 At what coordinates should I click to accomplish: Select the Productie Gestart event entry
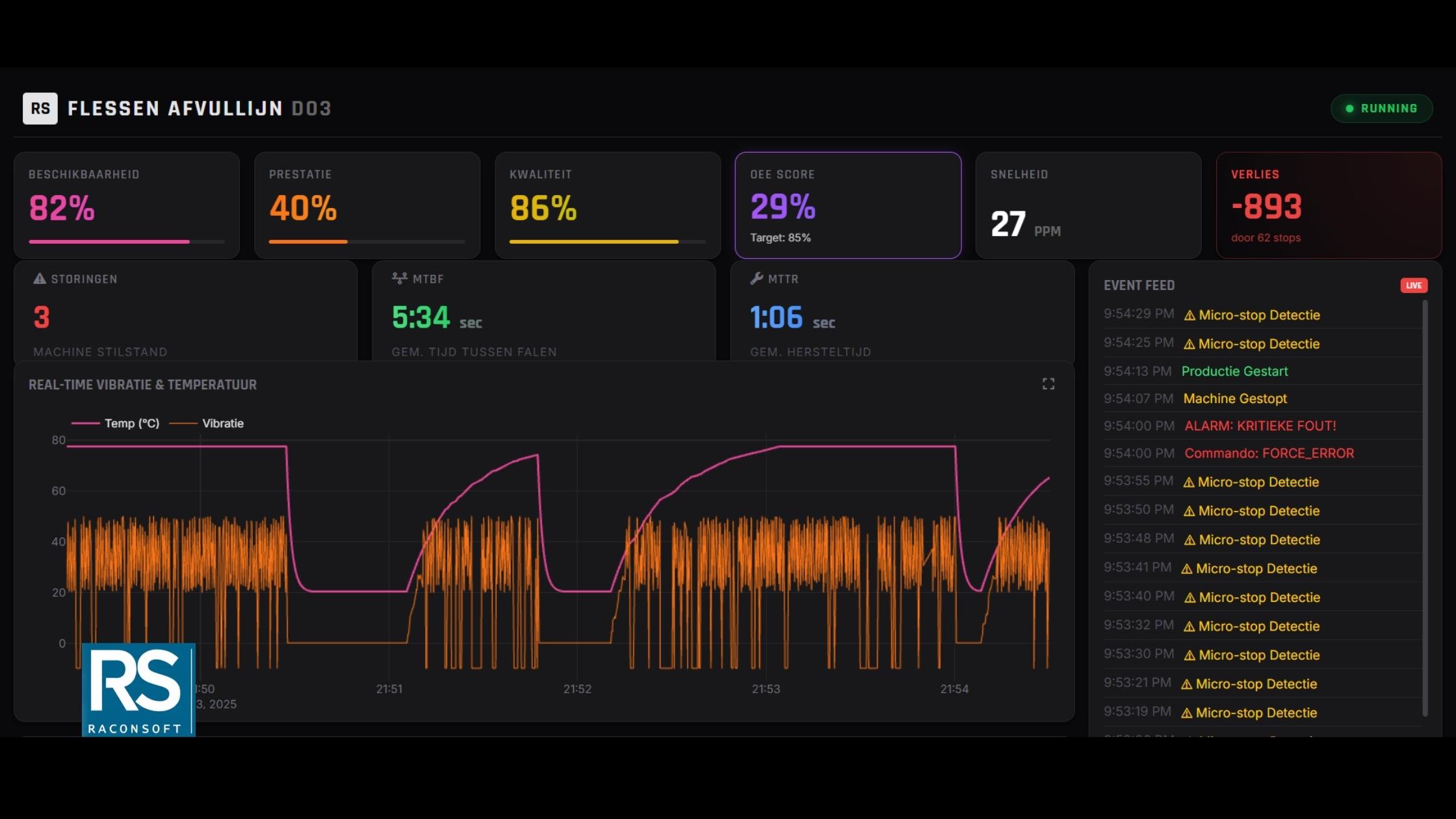click(1234, 371)
